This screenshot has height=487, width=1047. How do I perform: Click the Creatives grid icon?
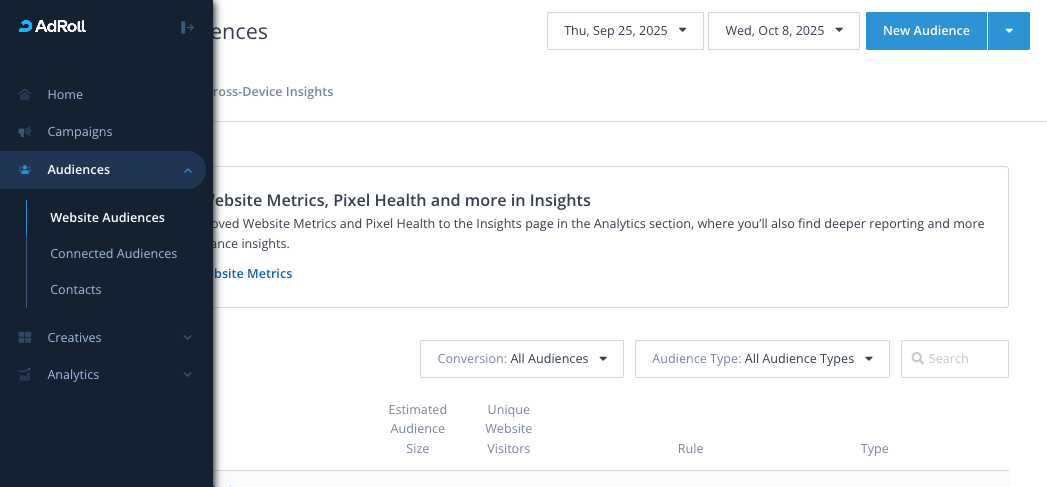point(25,338)
